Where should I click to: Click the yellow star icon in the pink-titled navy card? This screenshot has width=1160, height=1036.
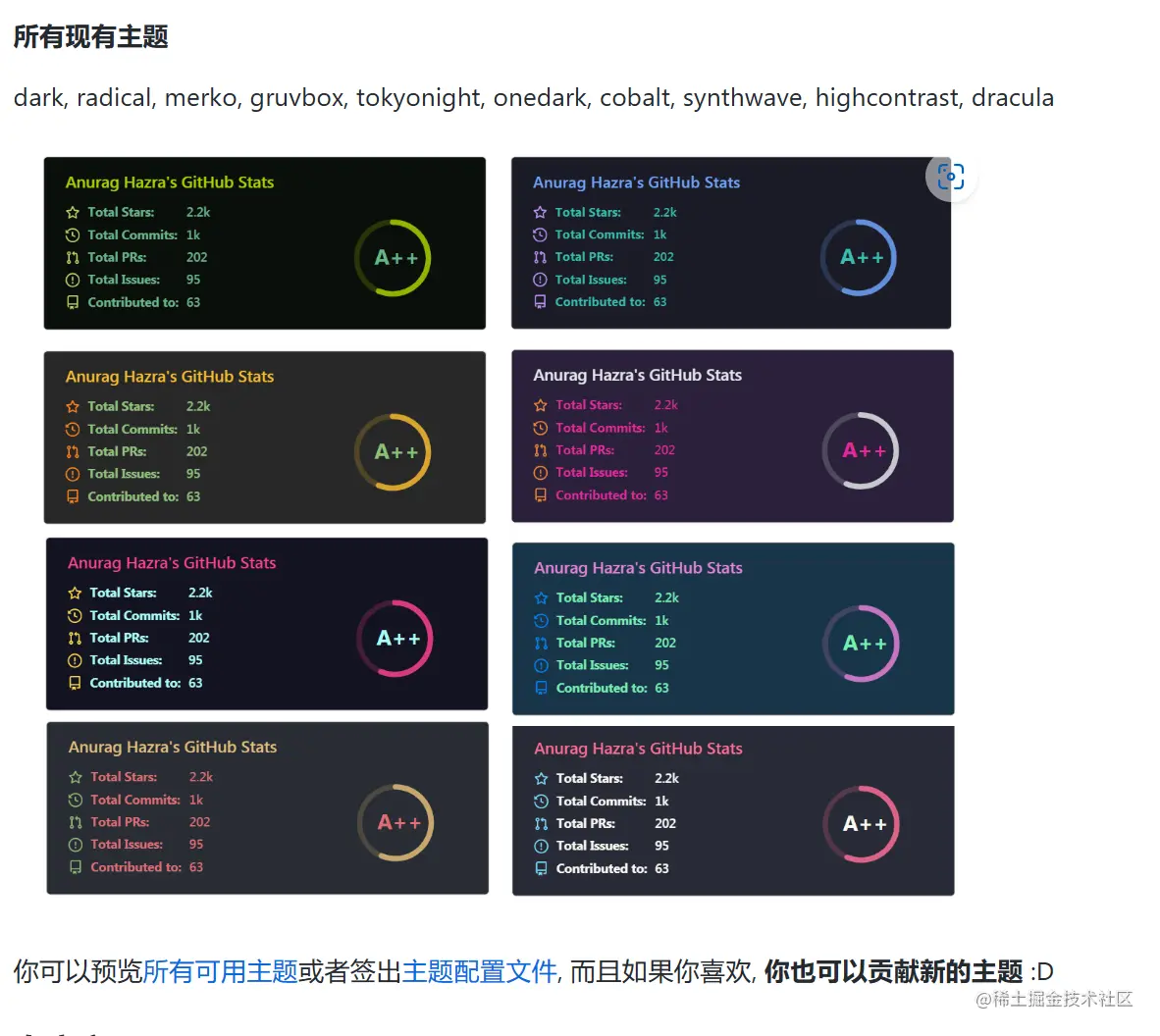tap(75, 594)
